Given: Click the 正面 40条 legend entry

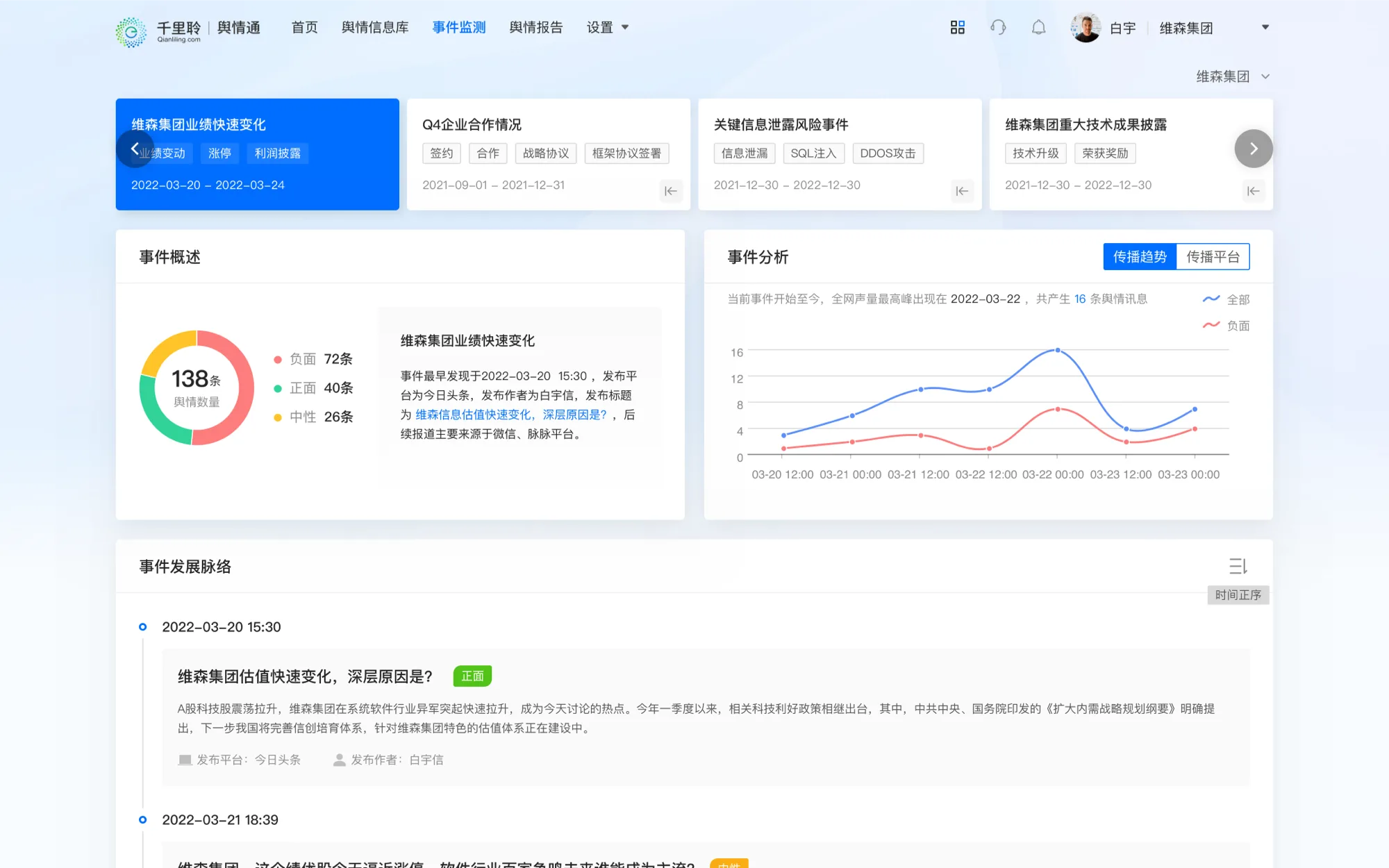Looking at the screenshot, I should click(x=313, y=388).
